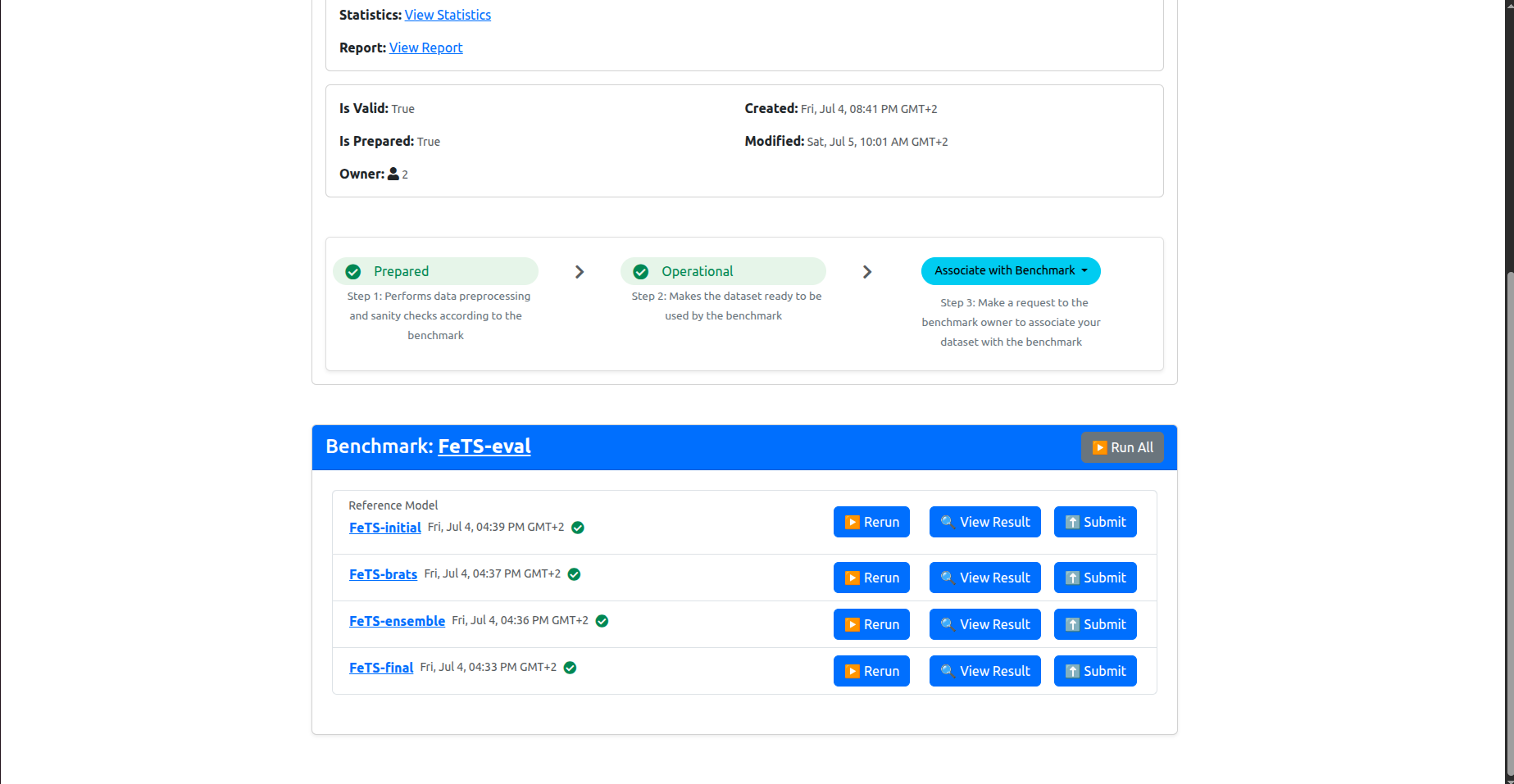
Task: Click the FeTS-ensemble success check icon
Action: point(602,621)
